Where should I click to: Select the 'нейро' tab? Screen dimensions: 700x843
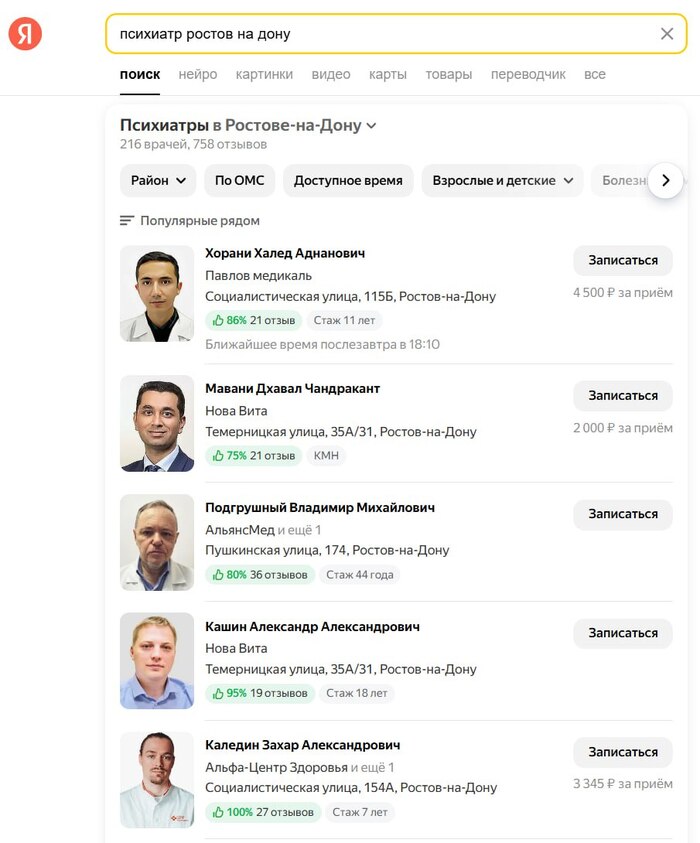point(198,74)
